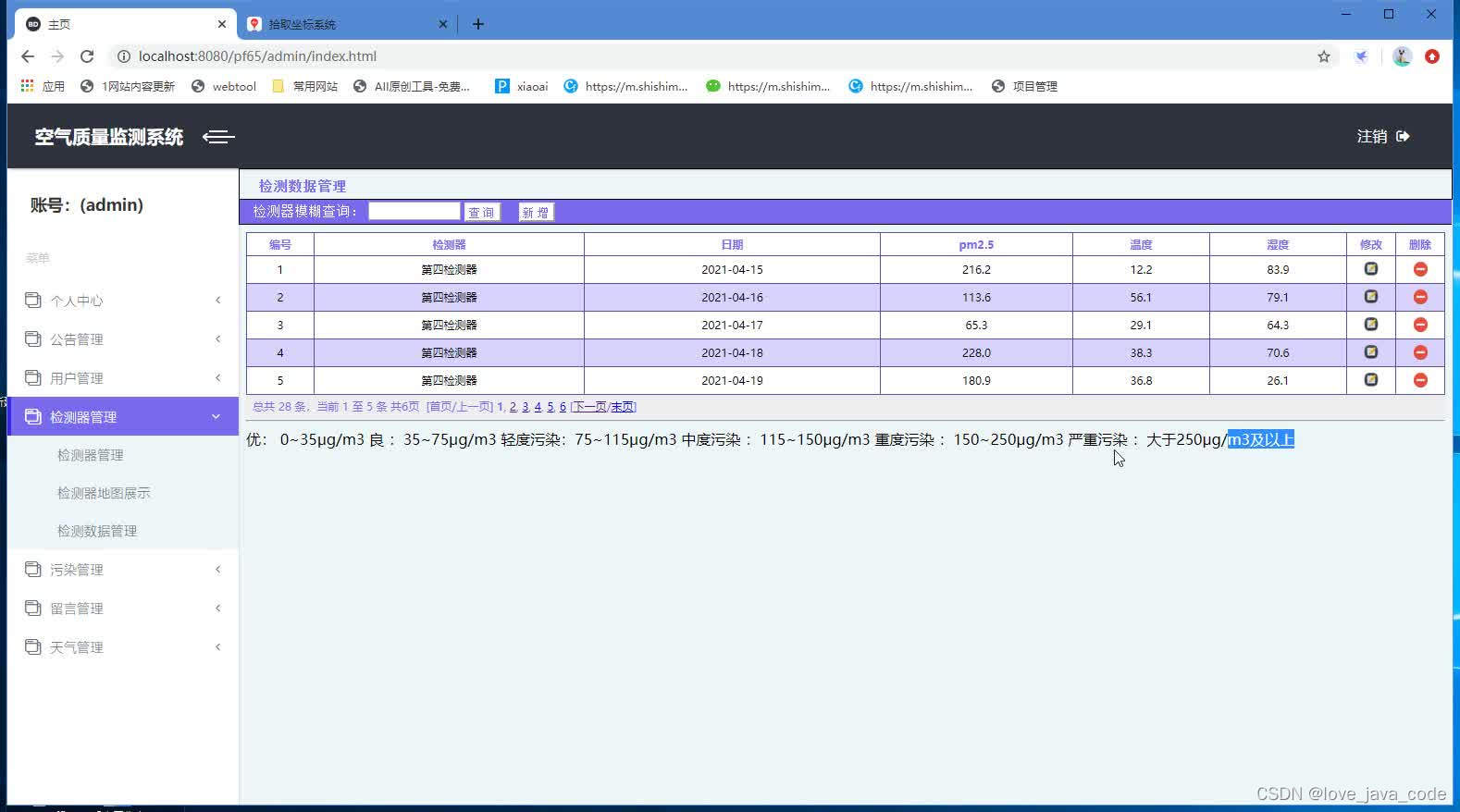Screen dimensions: 1460x812
Task: Click the pm2.5 value 228.0
Action: 976,352
